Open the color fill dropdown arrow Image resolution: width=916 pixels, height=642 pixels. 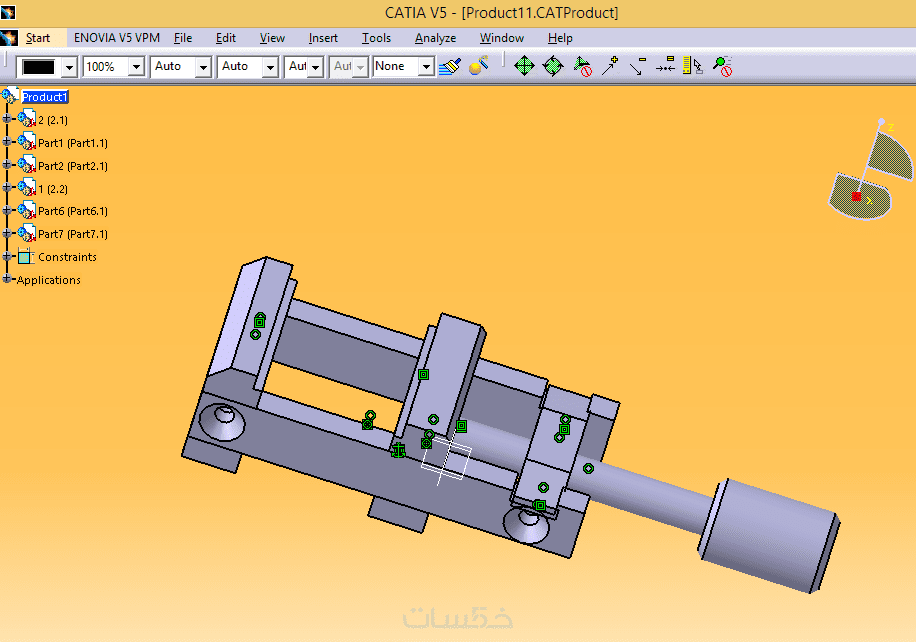[70, 67]
